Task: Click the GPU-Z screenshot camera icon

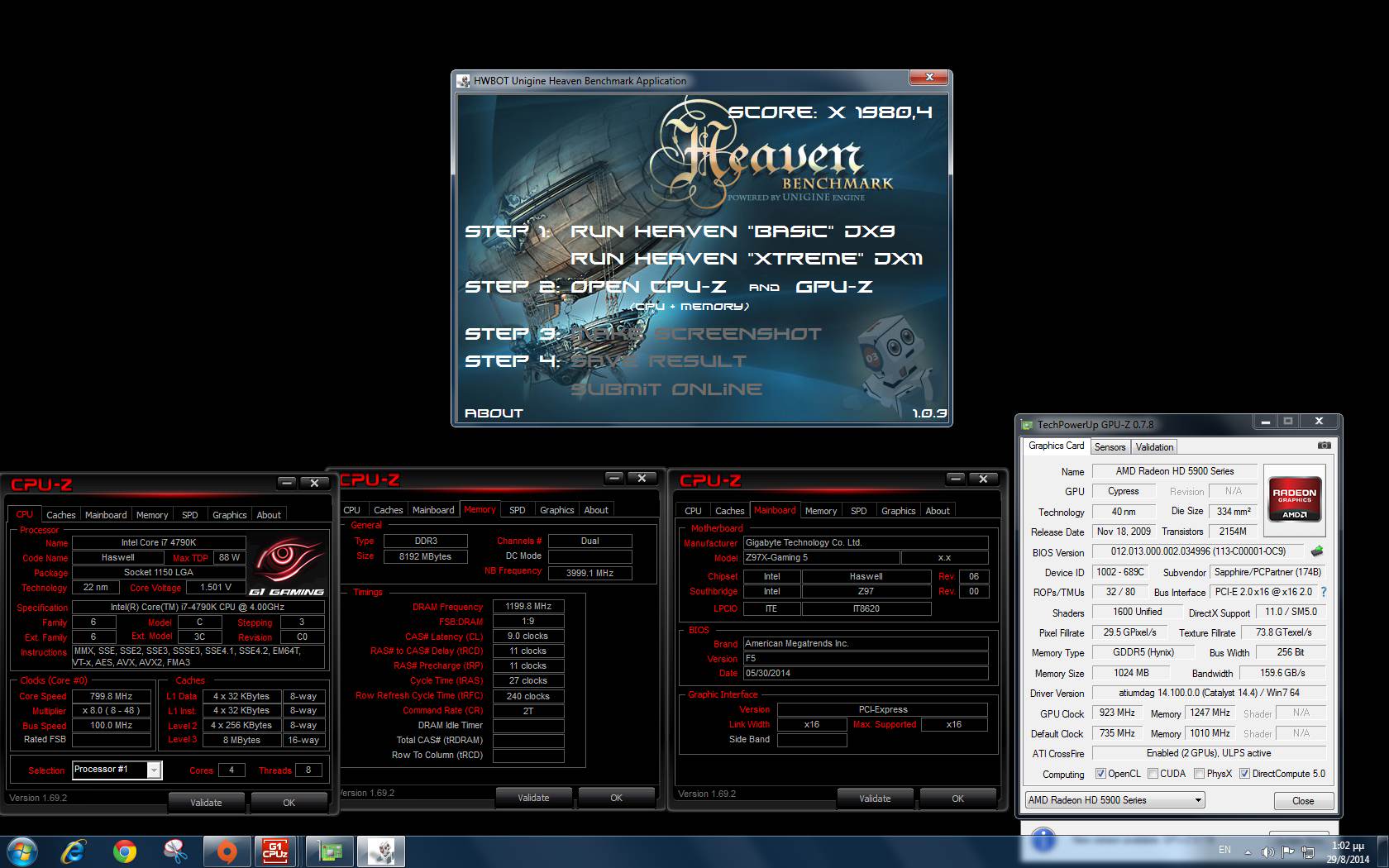Action: [1325, 446]
